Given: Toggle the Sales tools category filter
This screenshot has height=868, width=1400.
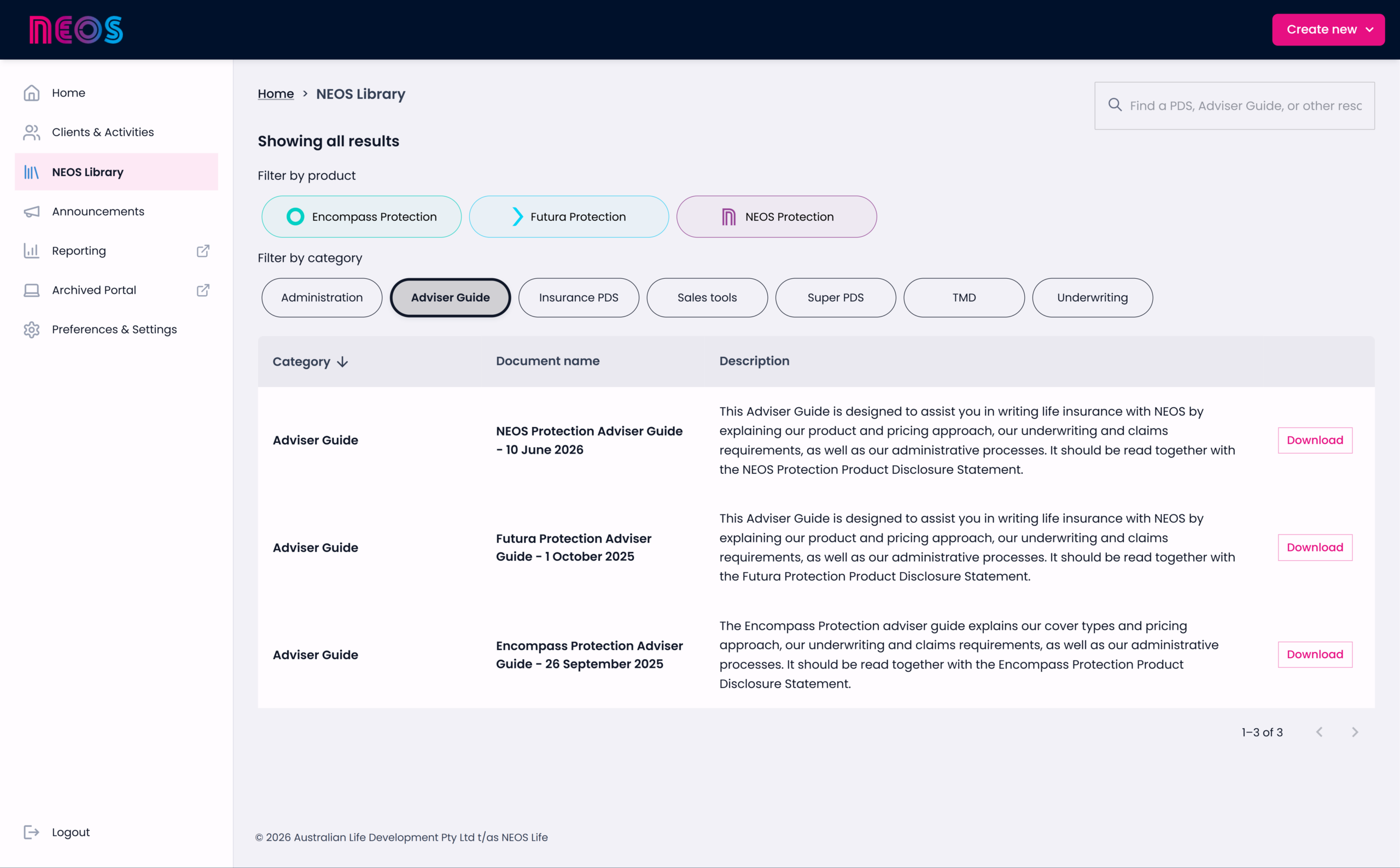Looking at the screenshot, I should pyautogui.click(x=707, y=297).
